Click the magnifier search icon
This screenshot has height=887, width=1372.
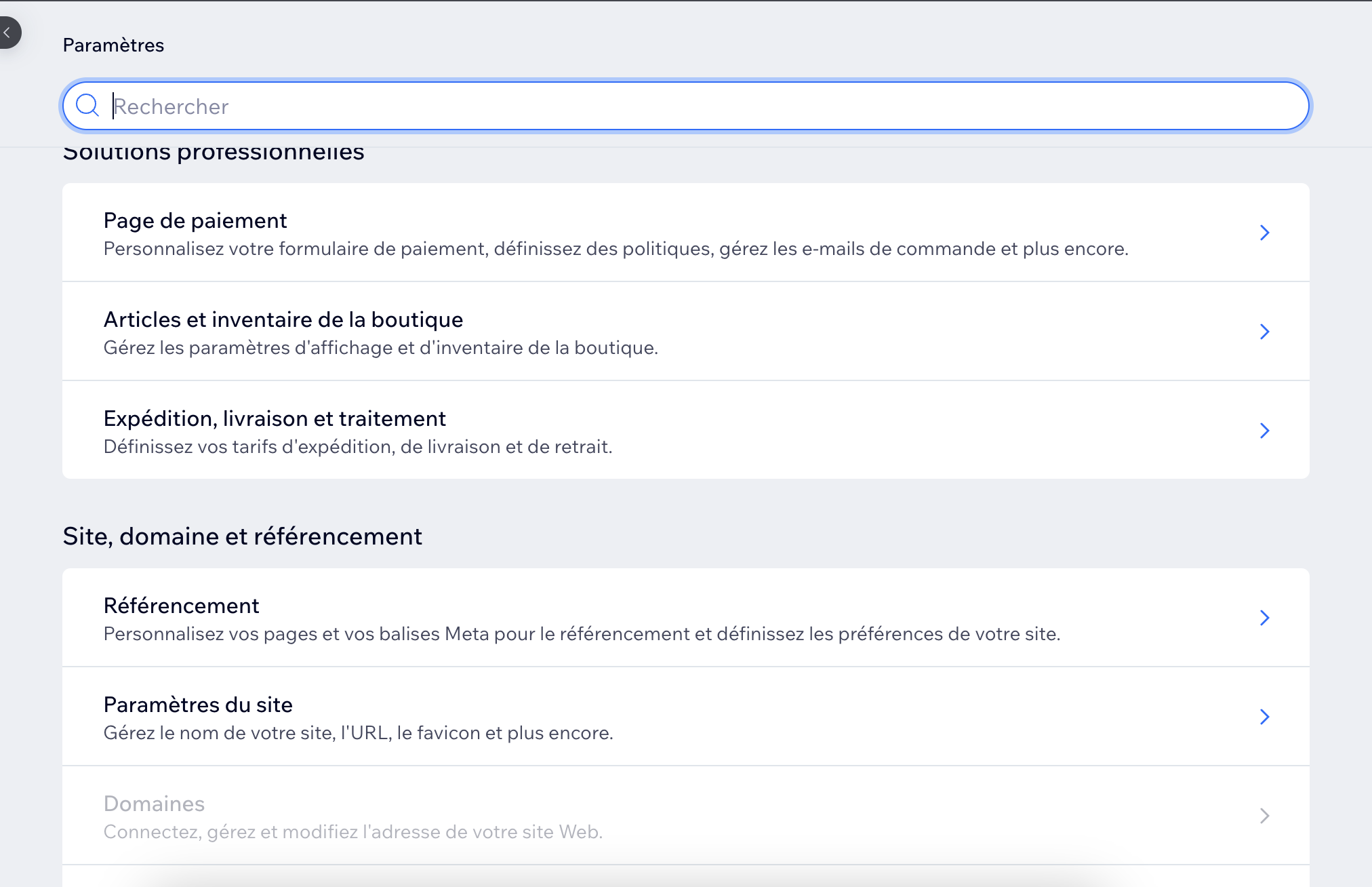(x=87, y=106)
